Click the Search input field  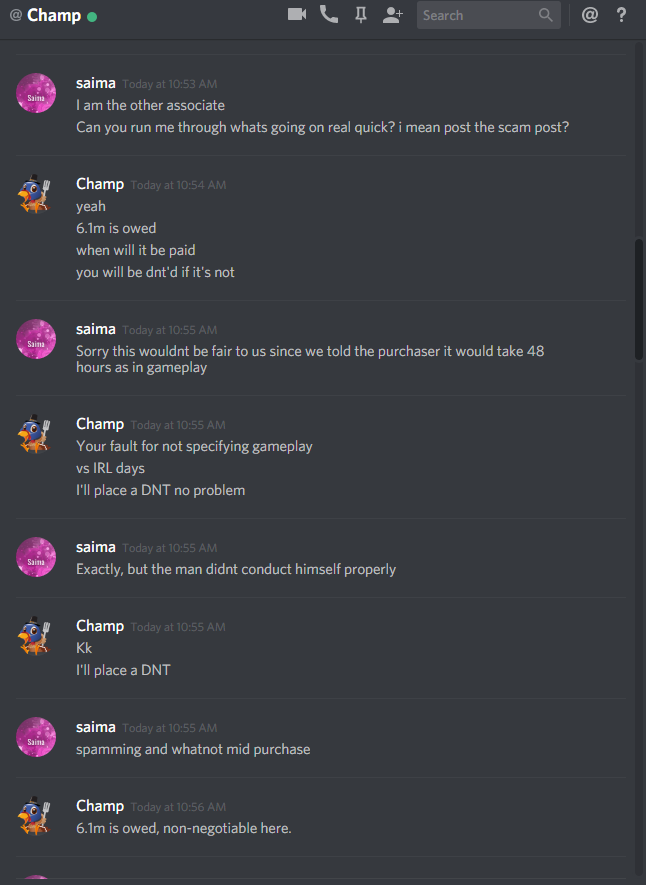[489, 15]
